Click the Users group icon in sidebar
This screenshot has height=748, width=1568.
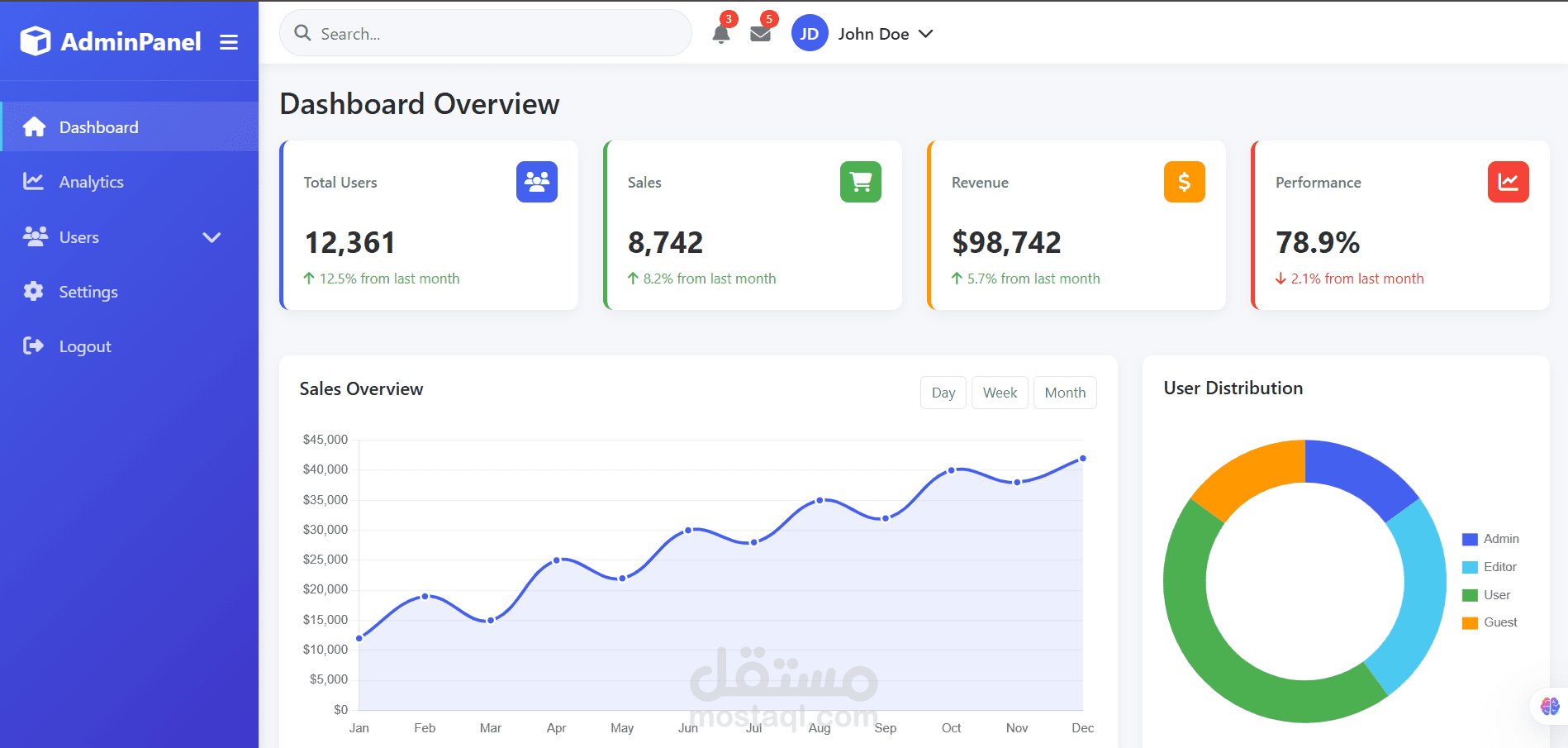tap(35, 236)
